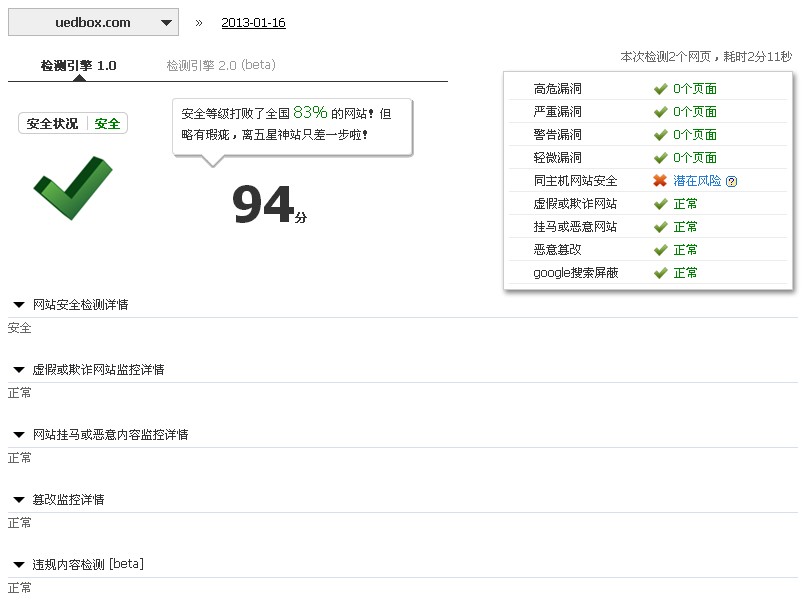Viewport: 805px width, 600px height.
Task: Click green check icon for google搜索屏蔽 row
Action: tap(660, 273)
